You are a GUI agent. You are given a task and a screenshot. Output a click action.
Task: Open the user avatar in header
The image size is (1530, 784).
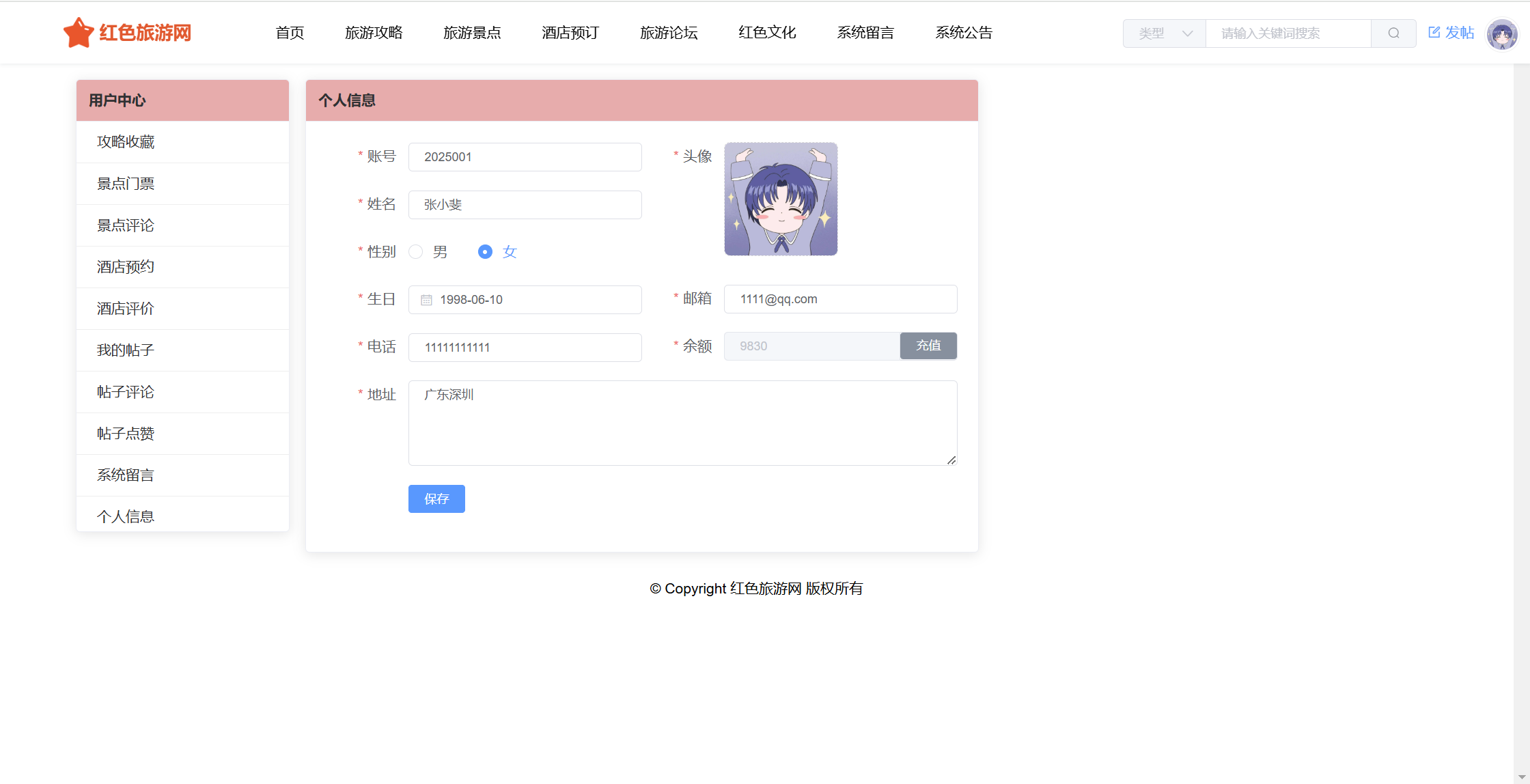click(x=1501, y=33)
